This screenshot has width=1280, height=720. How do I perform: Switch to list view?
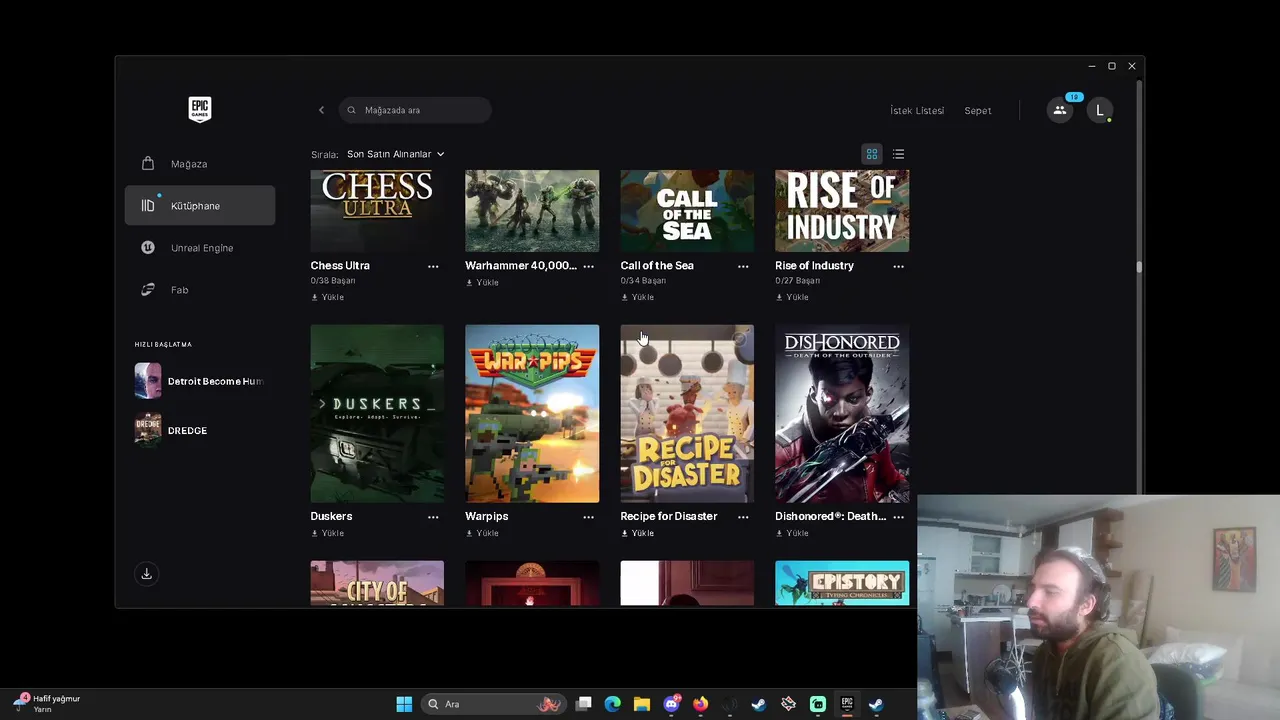[898, 154]
